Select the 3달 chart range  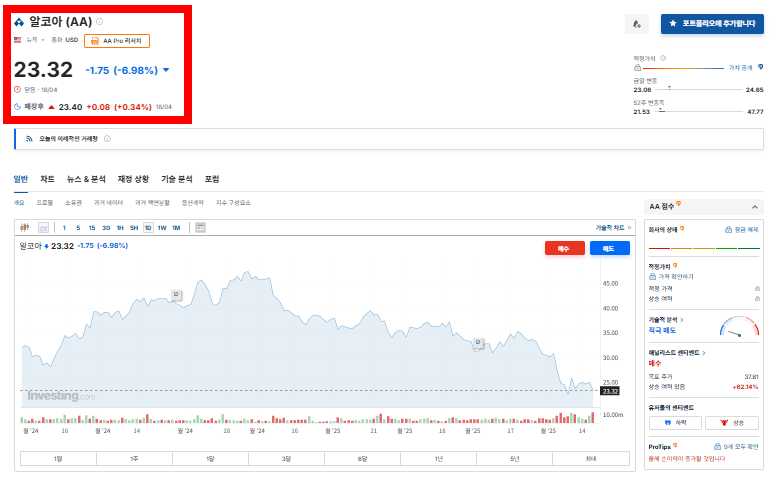(x=286, y=459)
